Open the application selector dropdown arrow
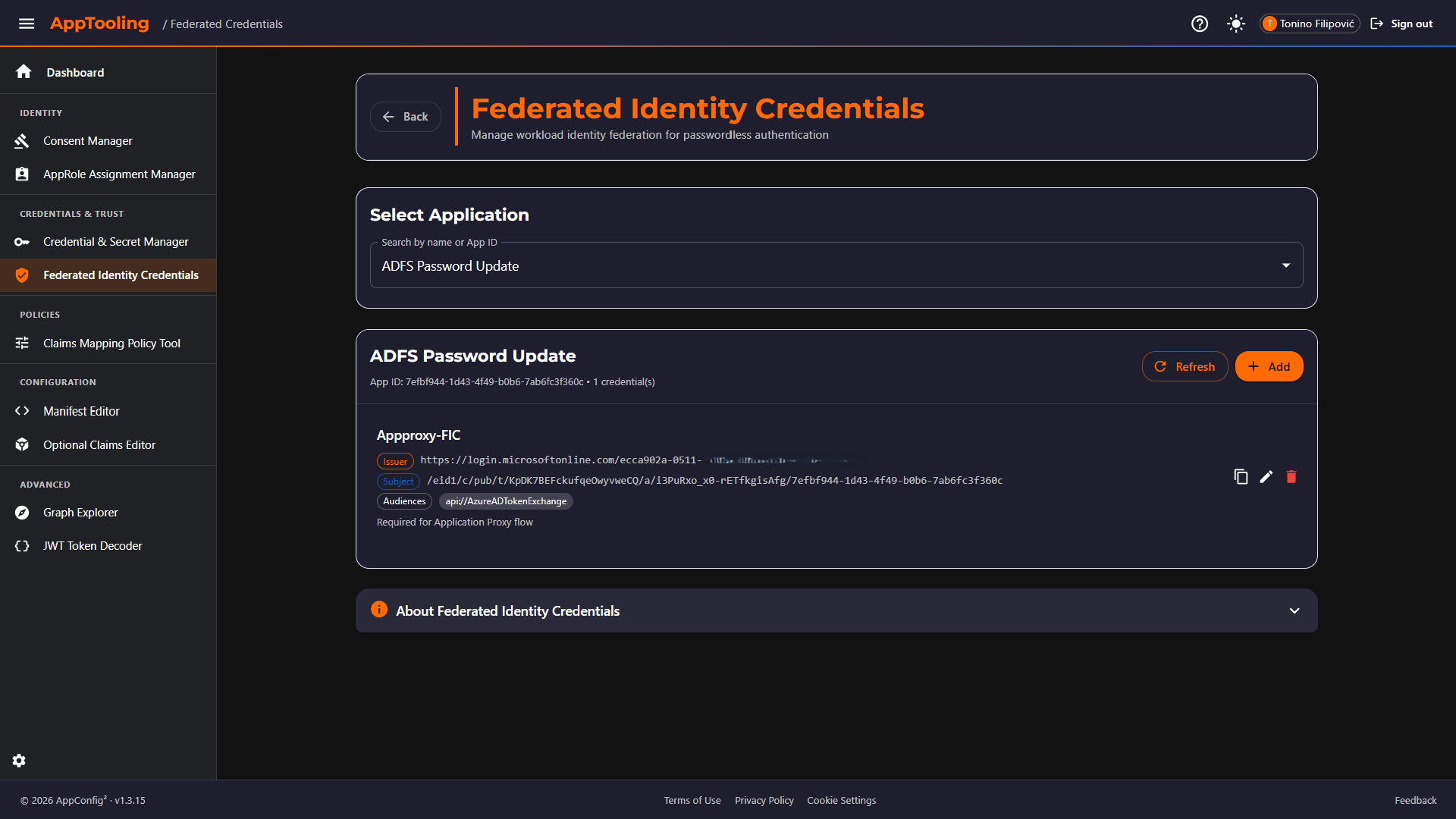1456x819 pixels. pyautogui.click(x=1286, y=265)
